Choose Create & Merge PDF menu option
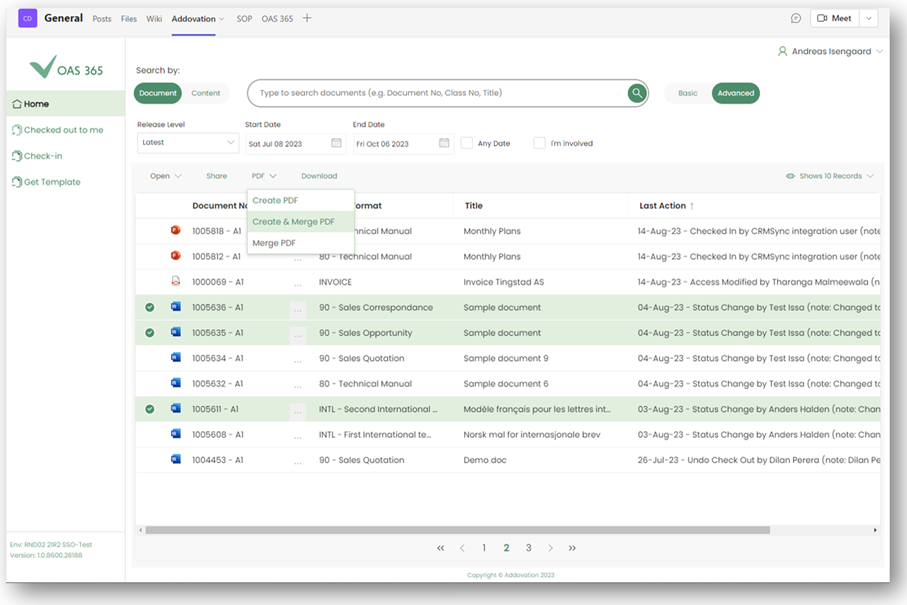This screenshot has height=605, width=907. tap(294, 222)
